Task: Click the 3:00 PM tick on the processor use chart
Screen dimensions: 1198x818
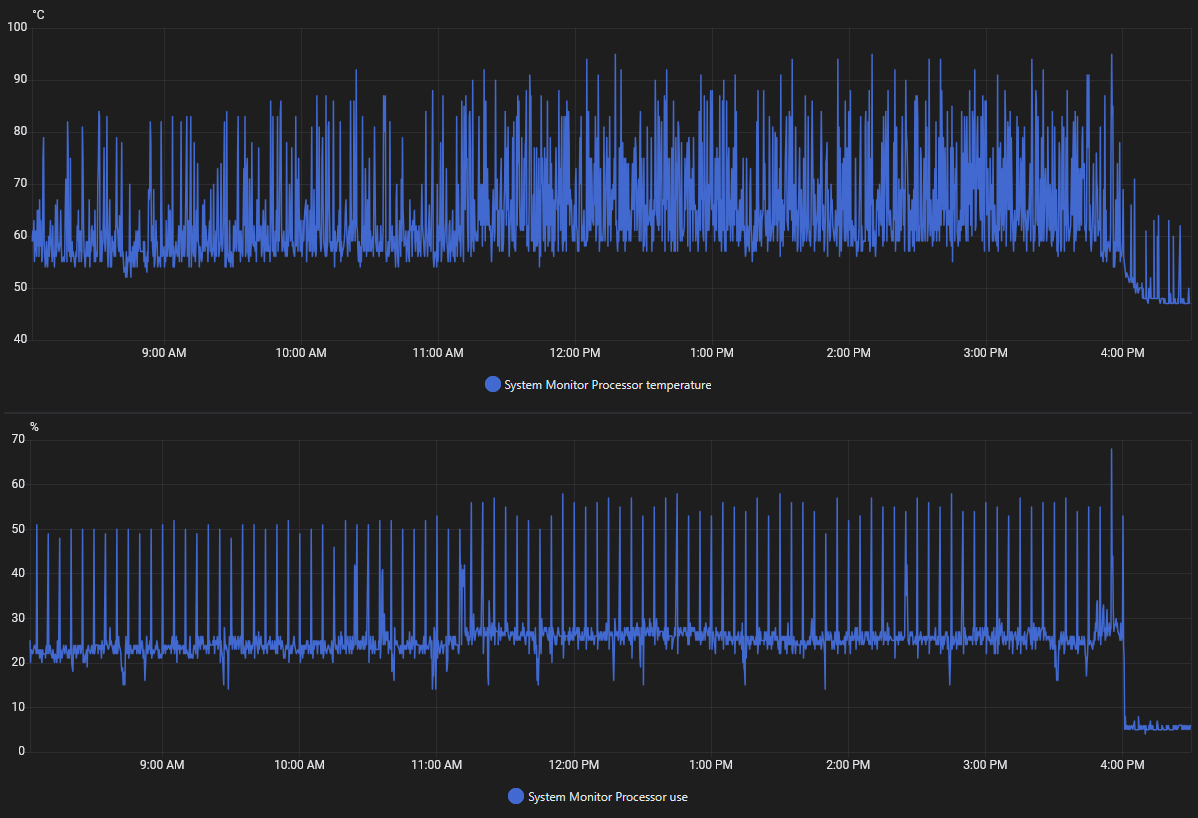Action: click(x=985, y=765)
